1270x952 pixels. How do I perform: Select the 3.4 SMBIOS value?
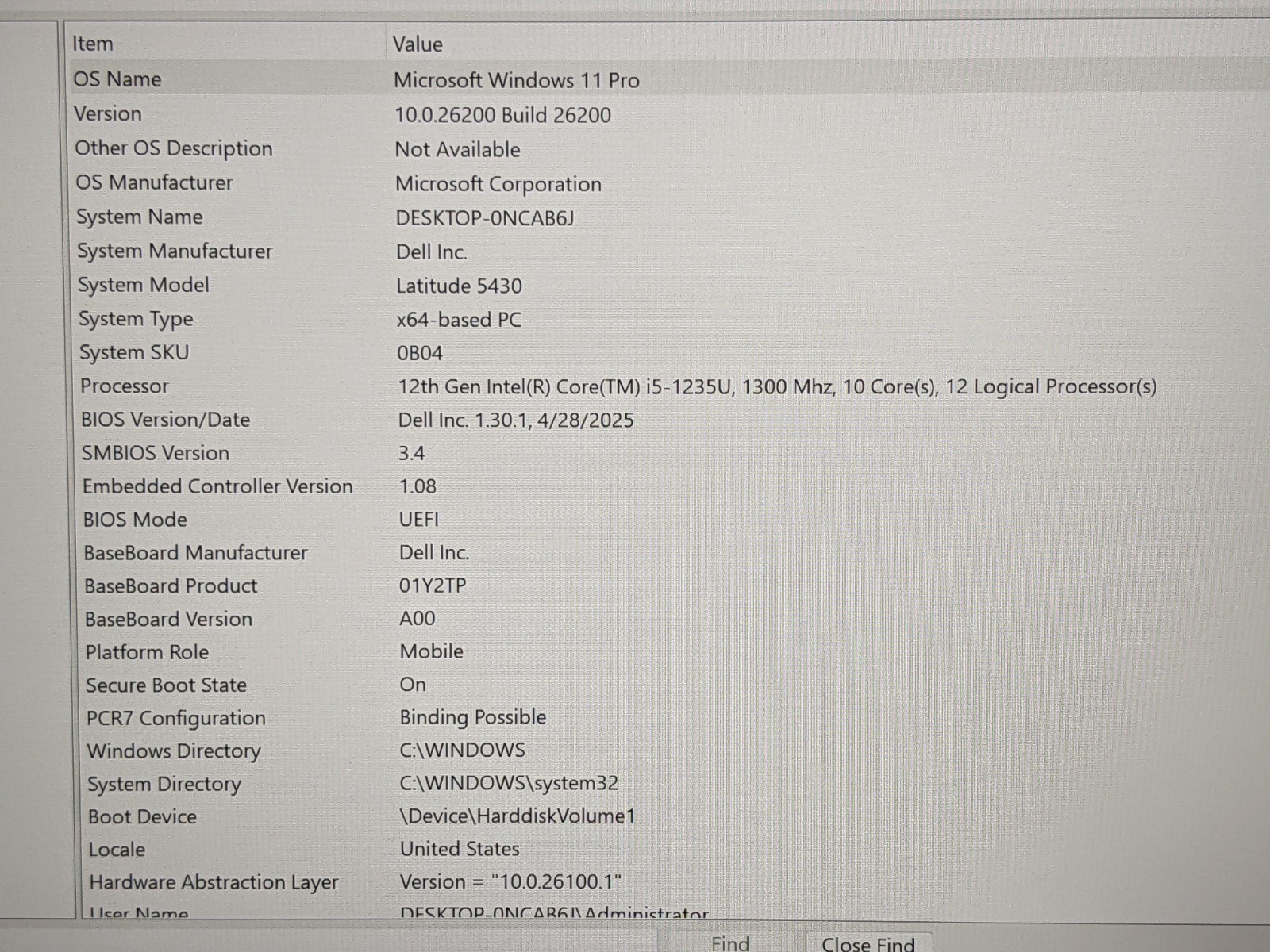[x=412, y=454]
